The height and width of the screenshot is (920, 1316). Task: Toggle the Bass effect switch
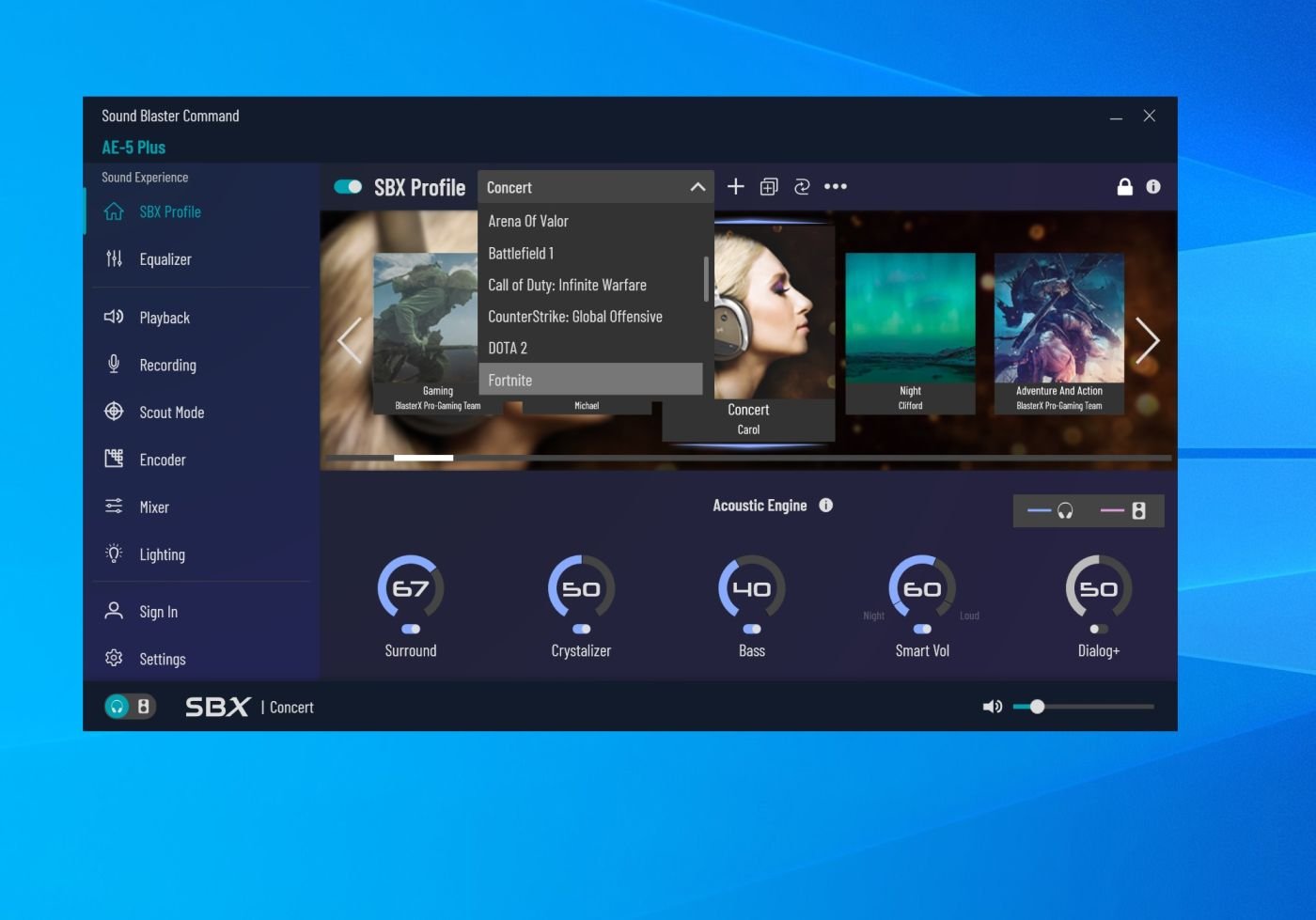pos(752,630)
